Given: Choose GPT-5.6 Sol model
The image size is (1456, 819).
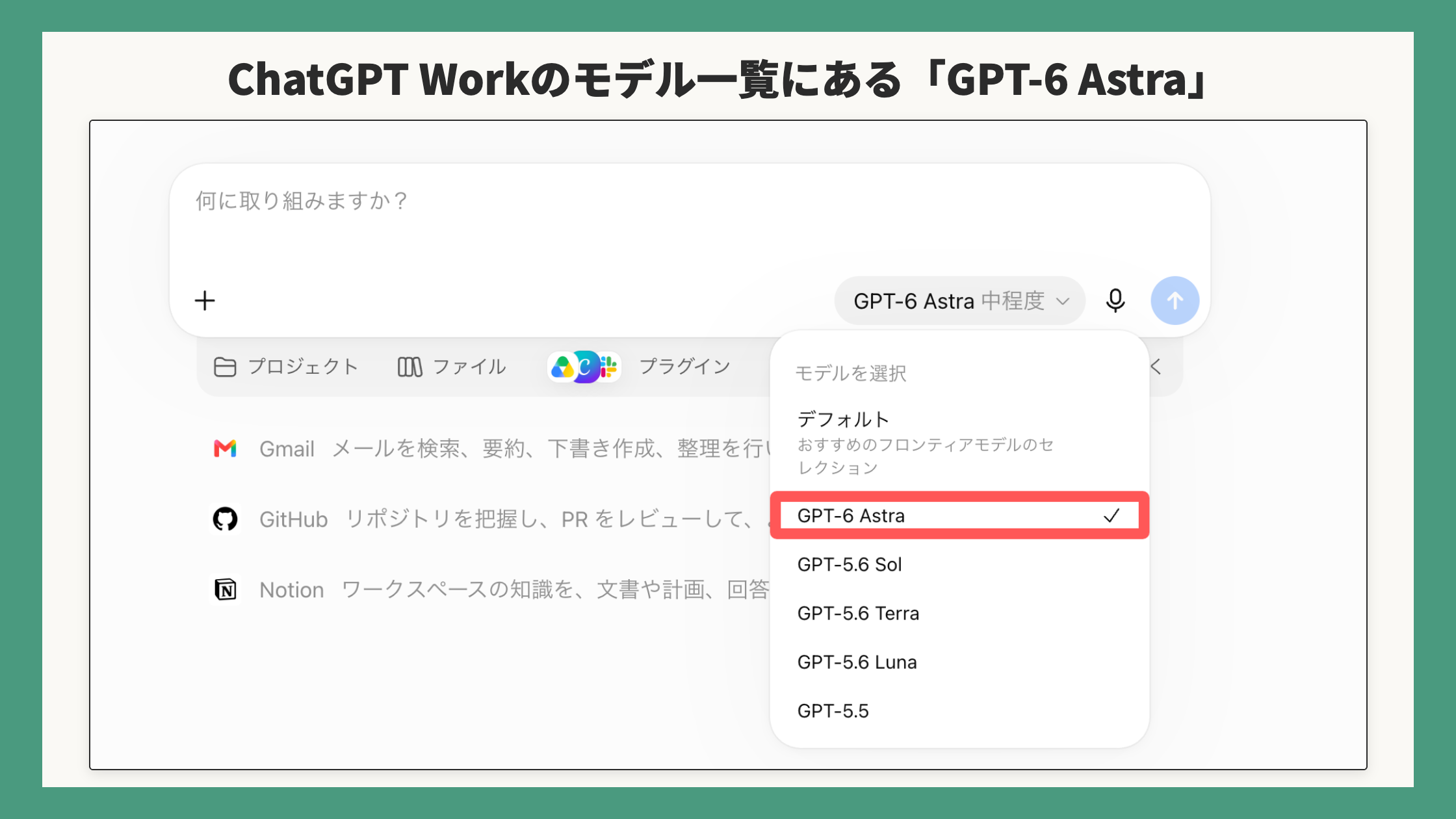Looking at the screenshot, I should (959, 564).
